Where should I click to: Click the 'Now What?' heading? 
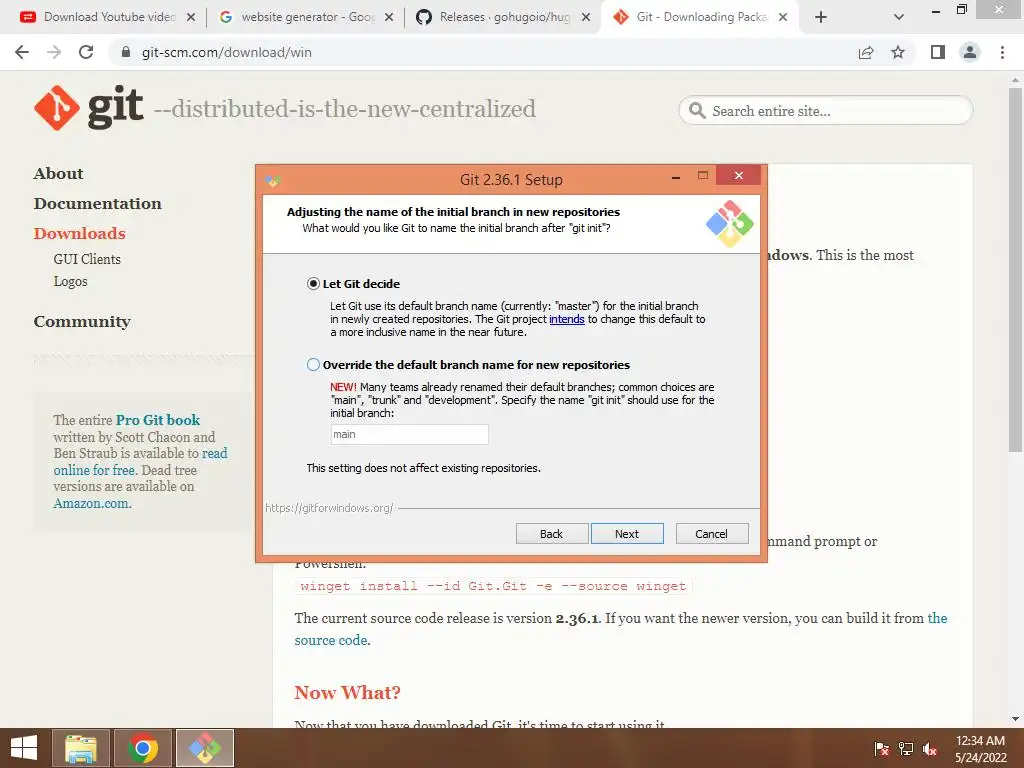tap(347, 692)
